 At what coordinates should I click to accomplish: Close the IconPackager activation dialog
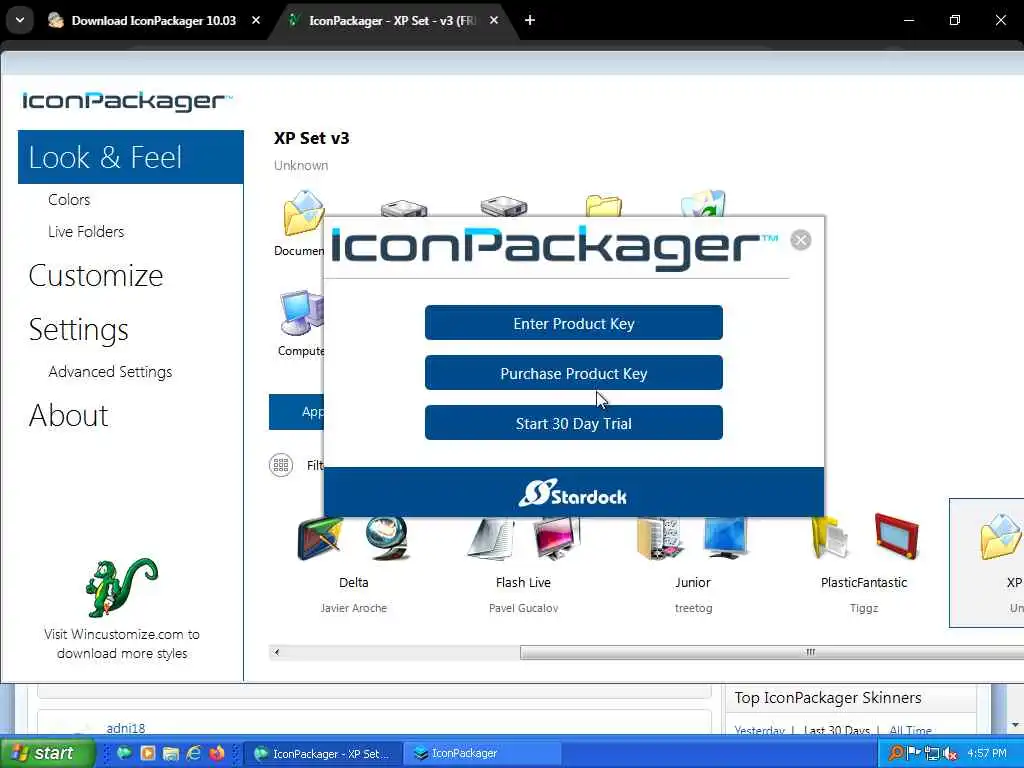click(801, 240)
